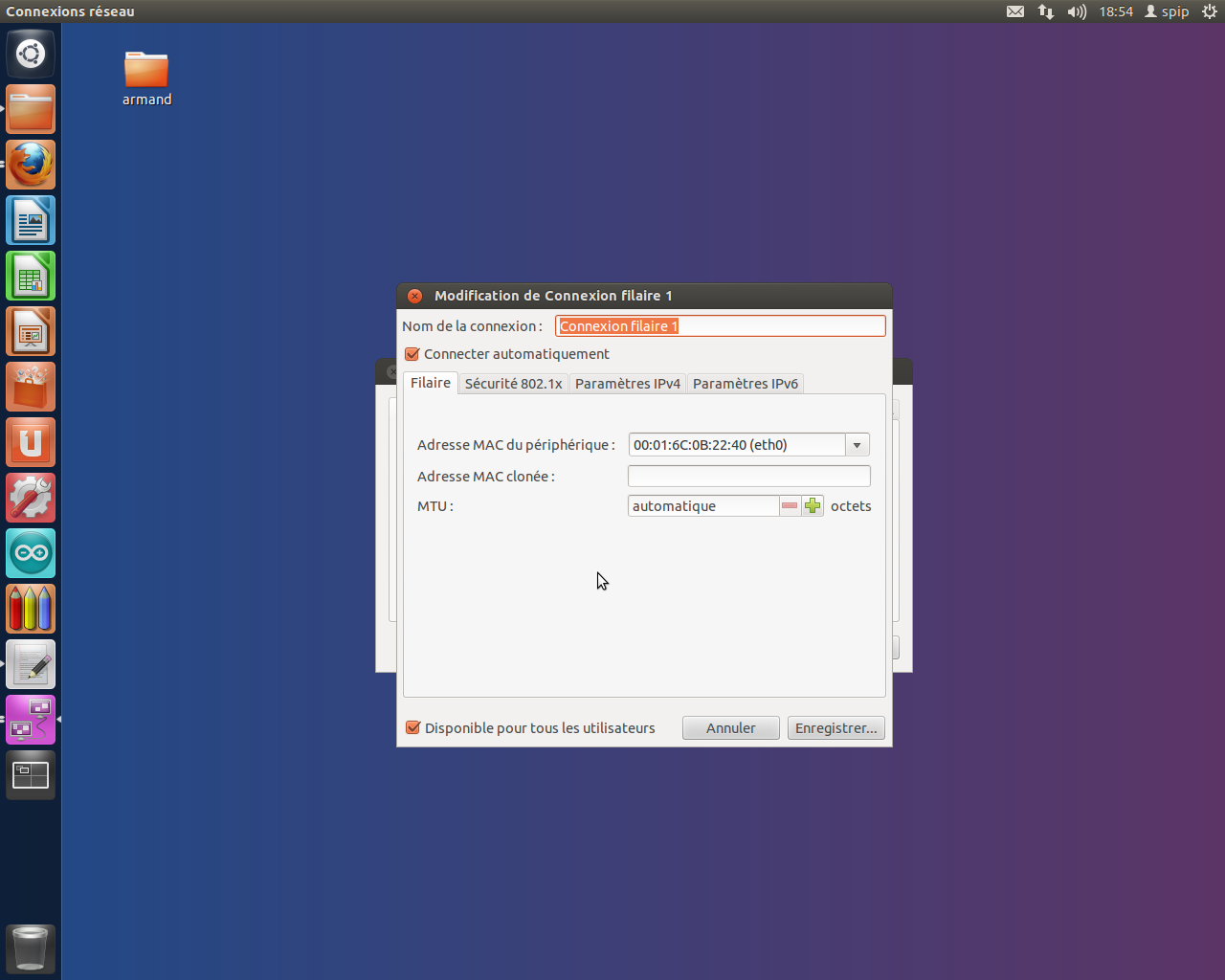This screenshot has width=1225, height=980.
Task: Open LibreOffice Calc spreadsheet icon
Action: [x=31, y=277]
